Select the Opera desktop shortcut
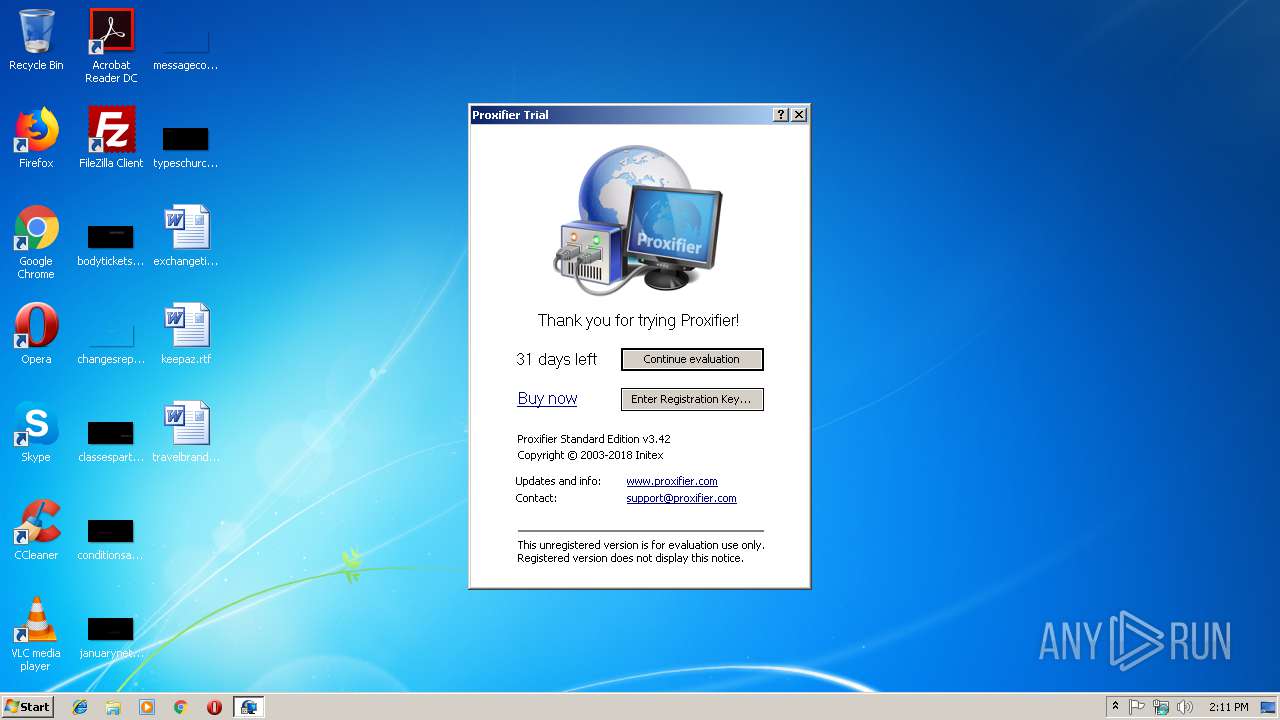Screen dimensions: 1280x720 coord(36,334)
